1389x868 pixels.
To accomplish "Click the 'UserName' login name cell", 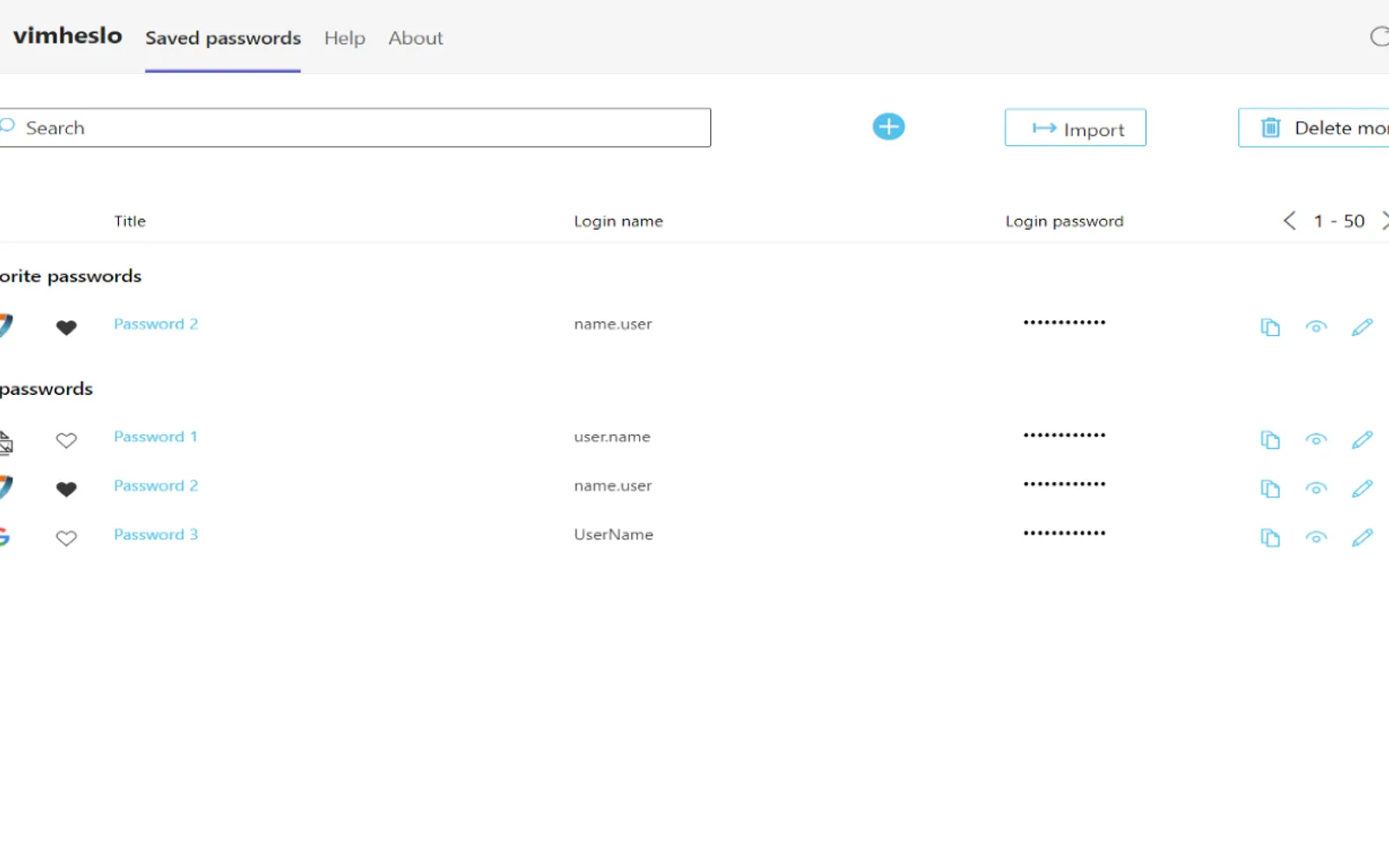I will point(614,535).
